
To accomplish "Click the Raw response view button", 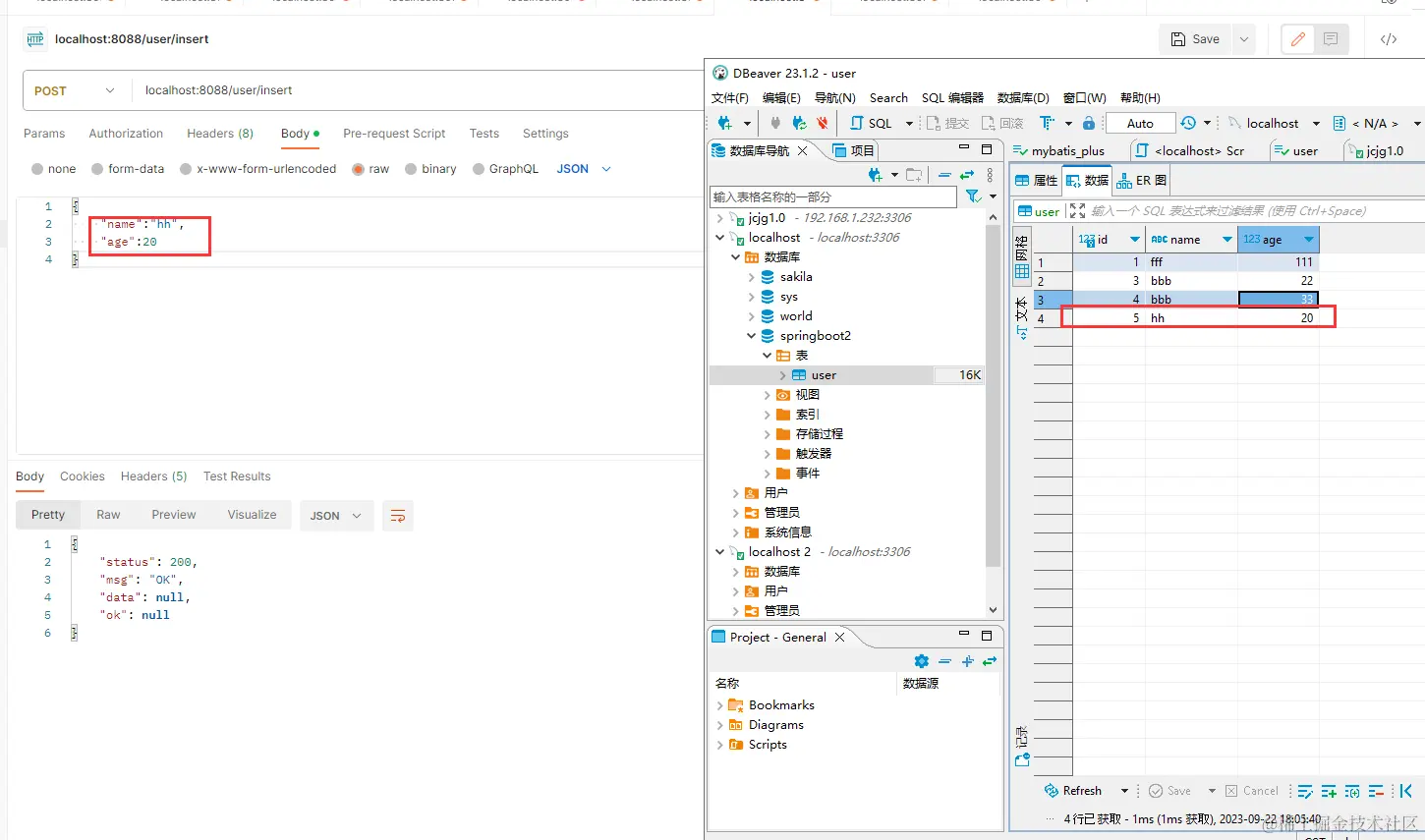I will [x=108, y=515].
